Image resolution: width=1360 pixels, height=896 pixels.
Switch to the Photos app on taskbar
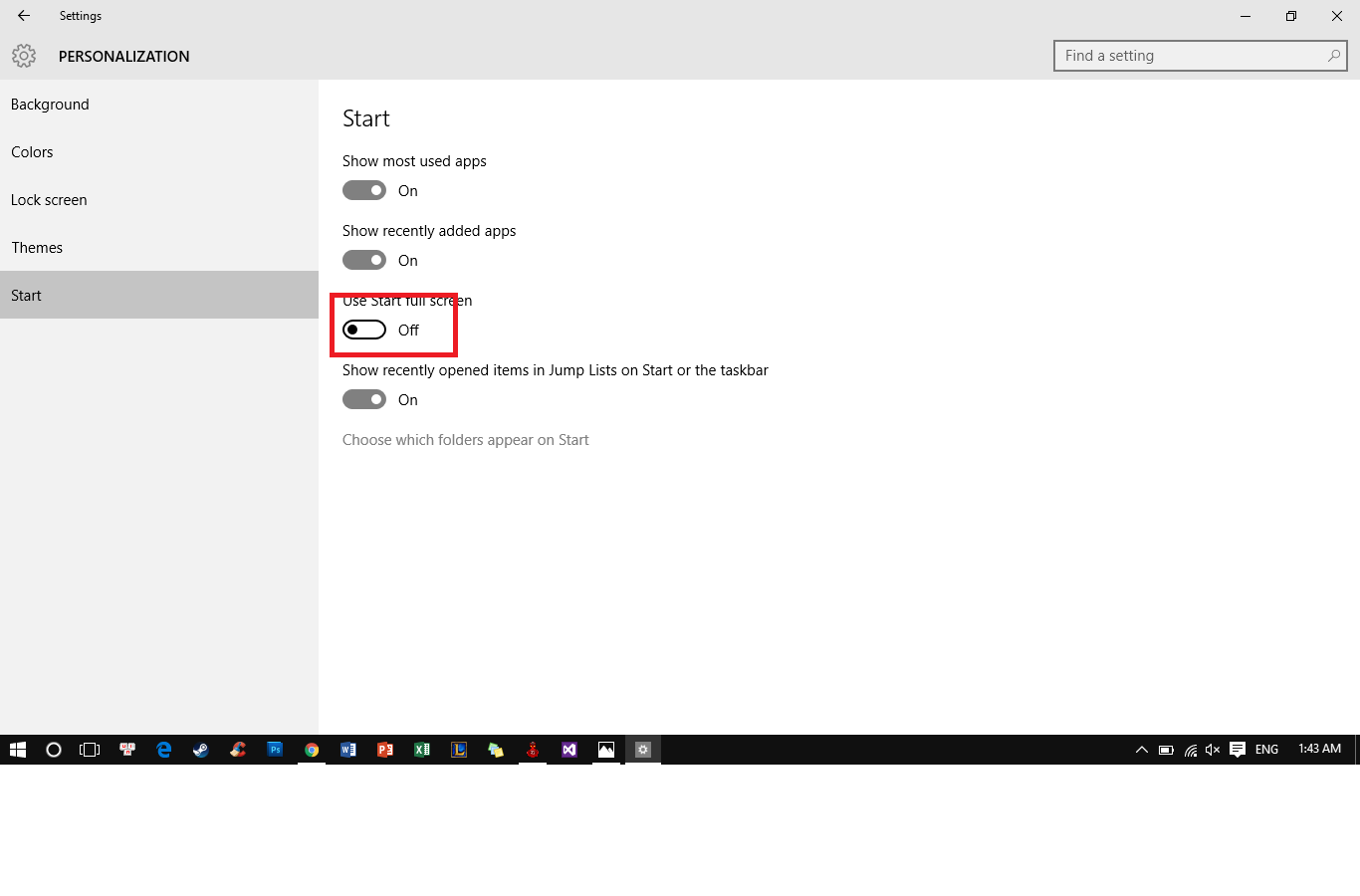(x=606, y=750)
